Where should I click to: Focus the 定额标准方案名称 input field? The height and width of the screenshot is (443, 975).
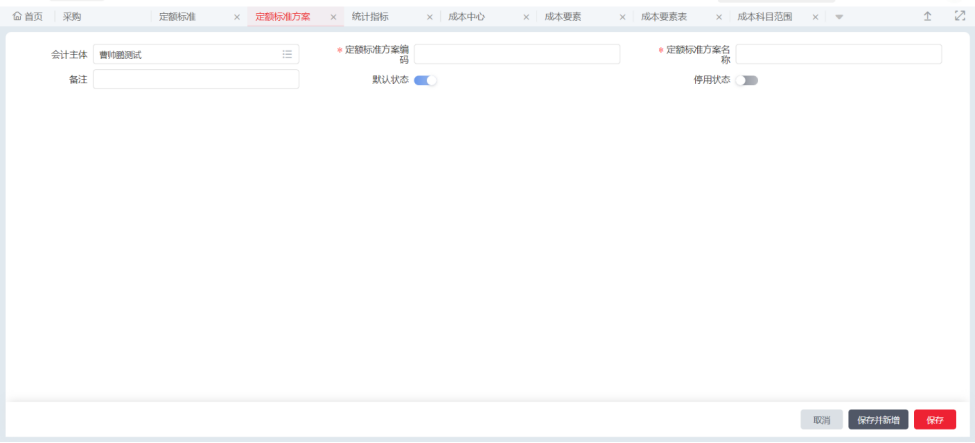click(838, 54)
